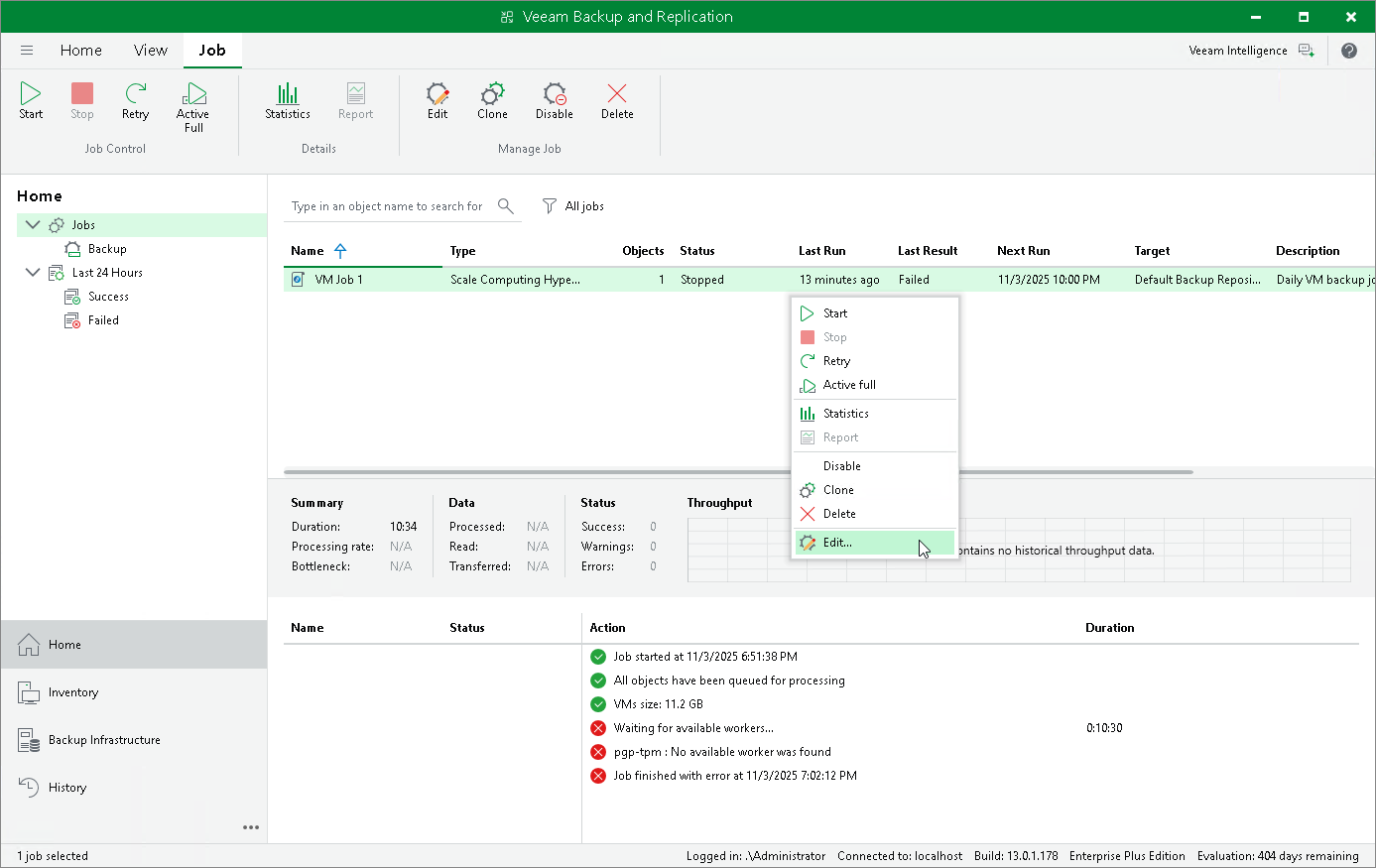Screen dimensions: 1376x868
Task: Choose Edit... in the context menu
Action: tap(837, 543)
